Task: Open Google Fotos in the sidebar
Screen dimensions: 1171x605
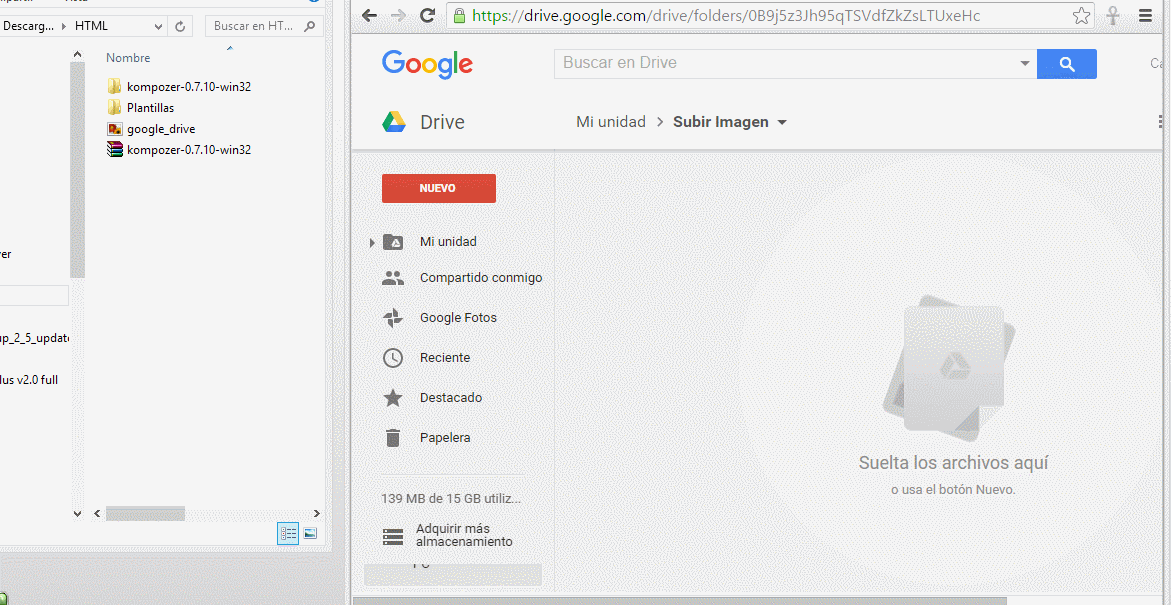Action: pos(458,317)
